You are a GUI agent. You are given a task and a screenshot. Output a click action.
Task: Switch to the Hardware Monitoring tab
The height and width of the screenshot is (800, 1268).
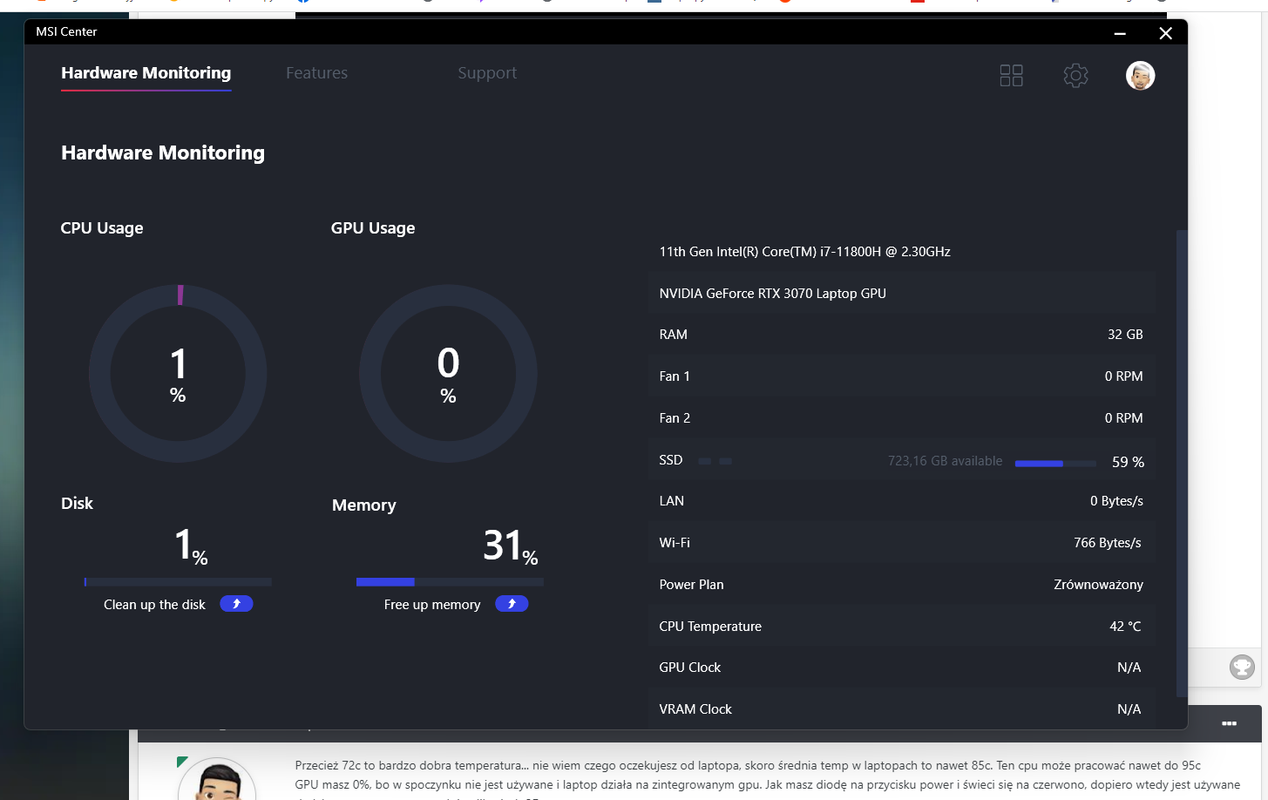click(146, 73)
